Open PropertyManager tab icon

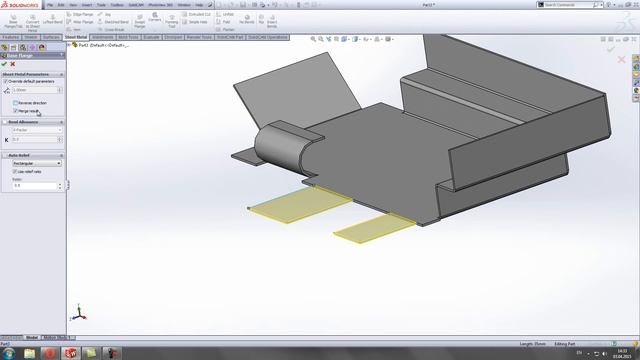[x=13, y=47]
